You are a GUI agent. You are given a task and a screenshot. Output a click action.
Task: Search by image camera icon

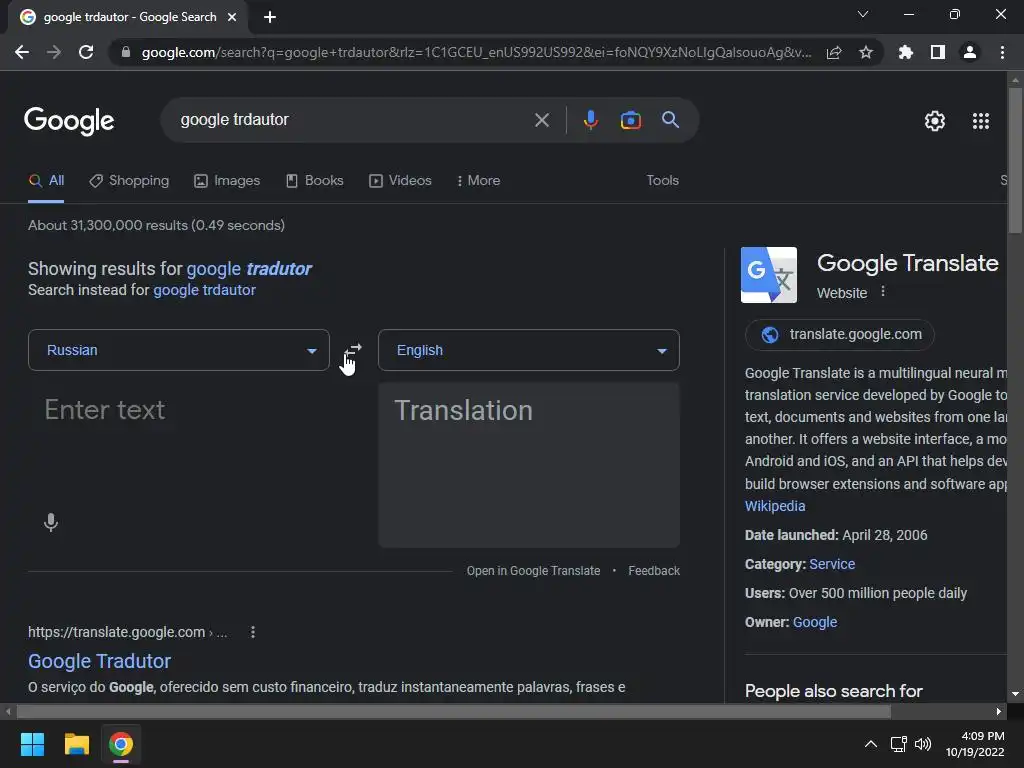(630, 120)
